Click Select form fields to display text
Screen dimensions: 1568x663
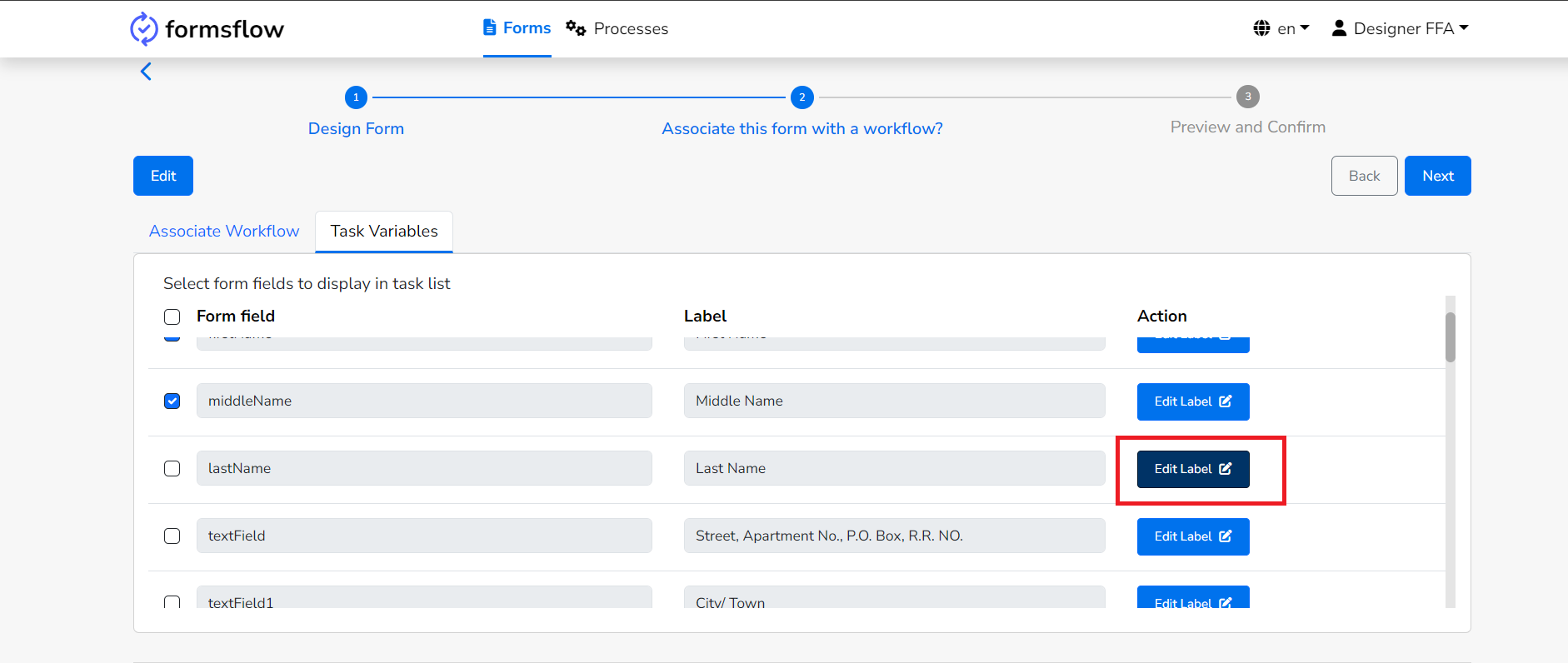307,283
